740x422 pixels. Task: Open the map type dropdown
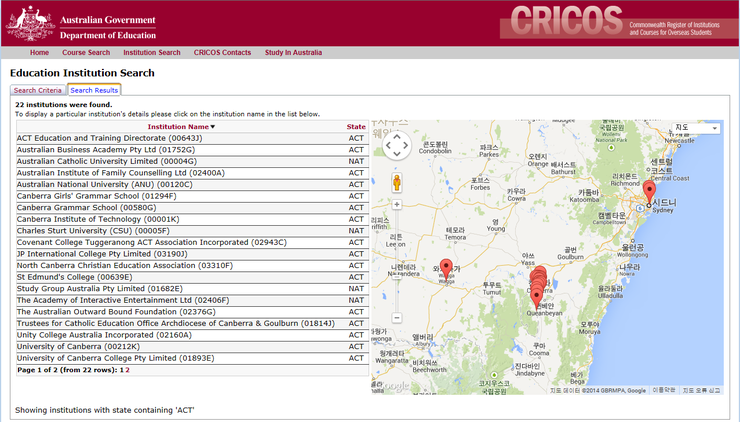click(696, 128)
